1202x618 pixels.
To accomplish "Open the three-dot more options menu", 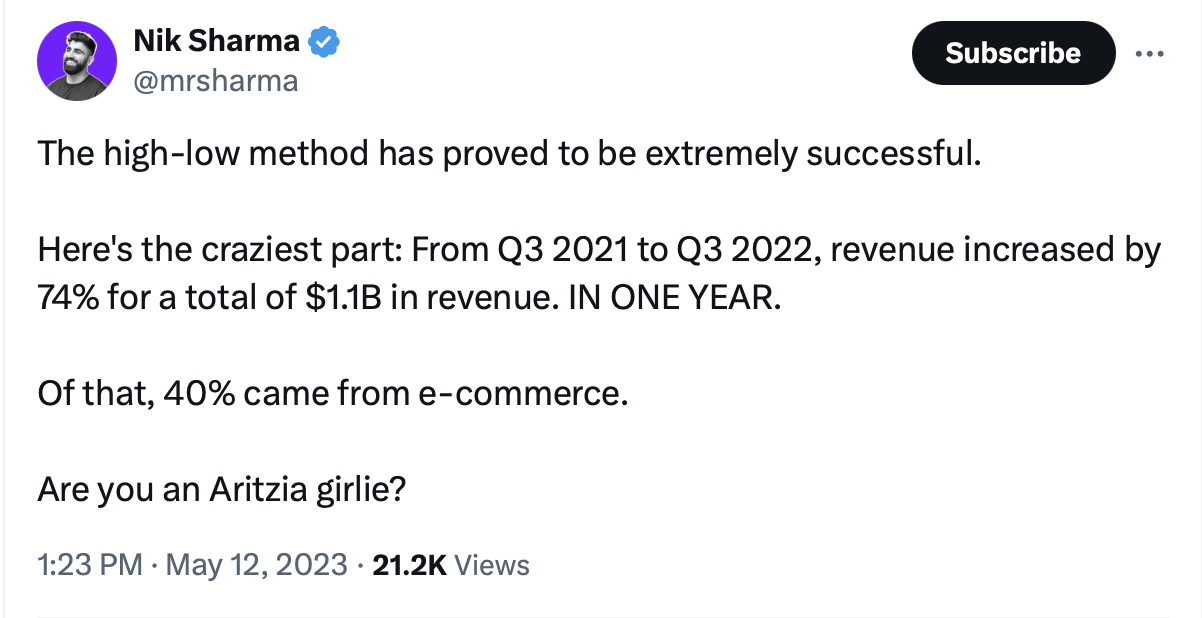I will 1150,52.
